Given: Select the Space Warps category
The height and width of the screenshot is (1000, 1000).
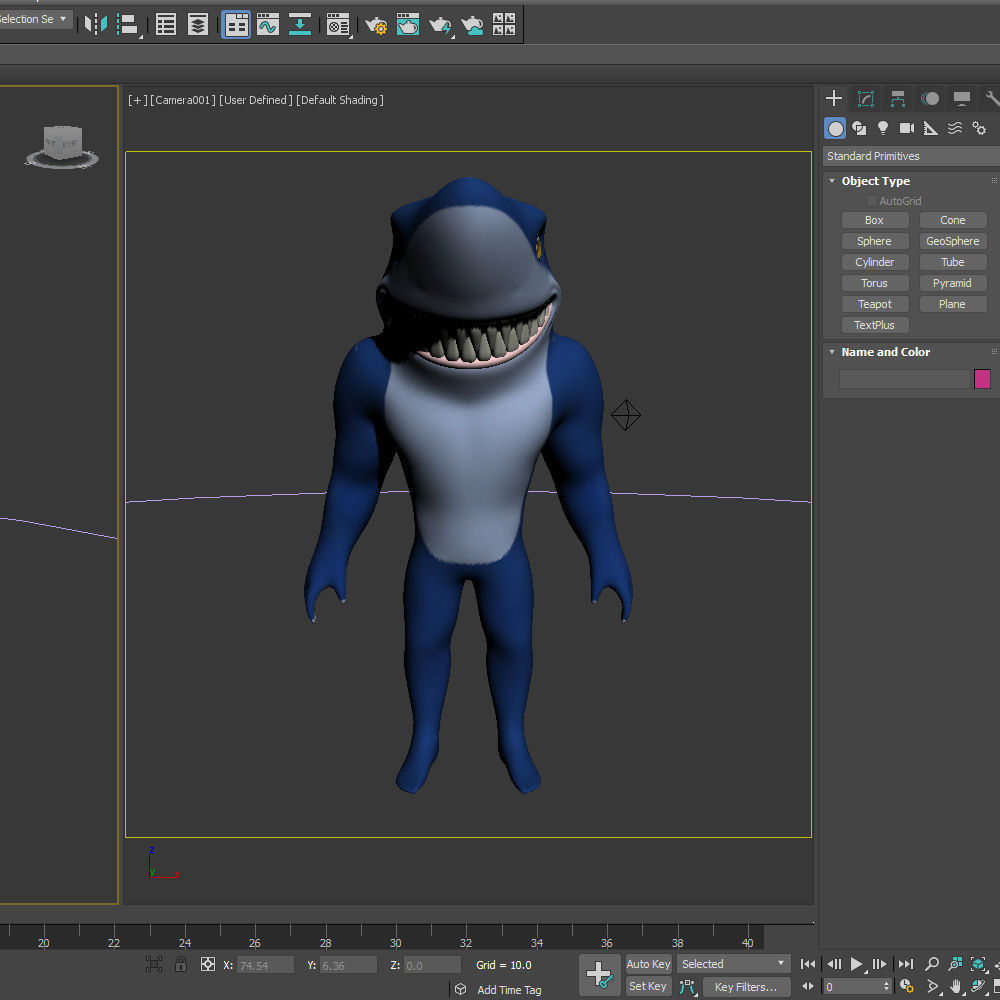Looking at the screenshot, I should [954, 128].
